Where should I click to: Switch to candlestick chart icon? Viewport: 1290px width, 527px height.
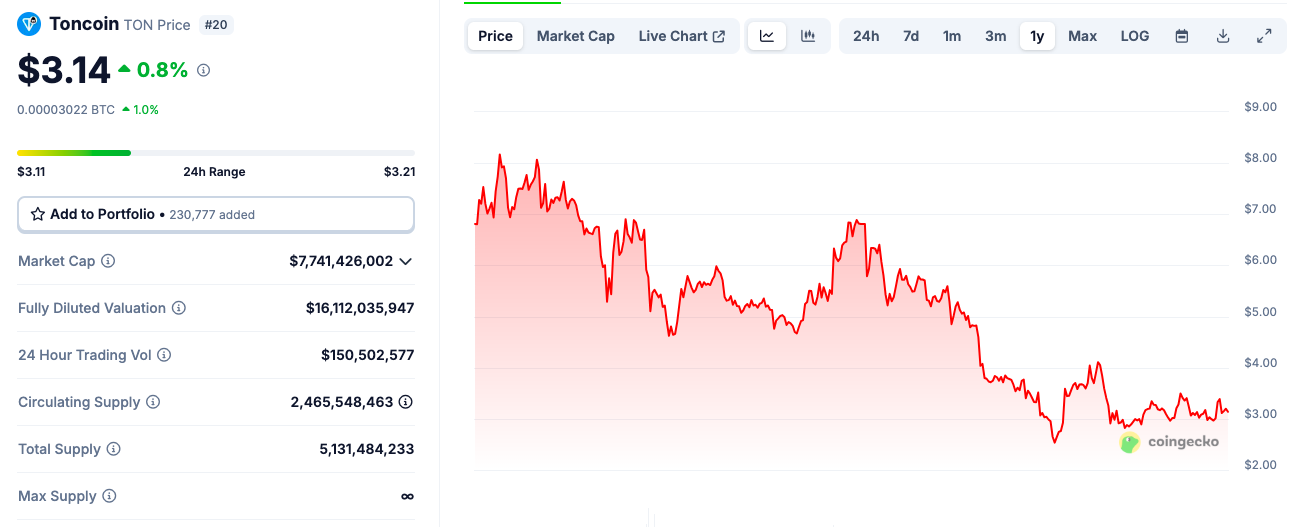coord(808,36)
